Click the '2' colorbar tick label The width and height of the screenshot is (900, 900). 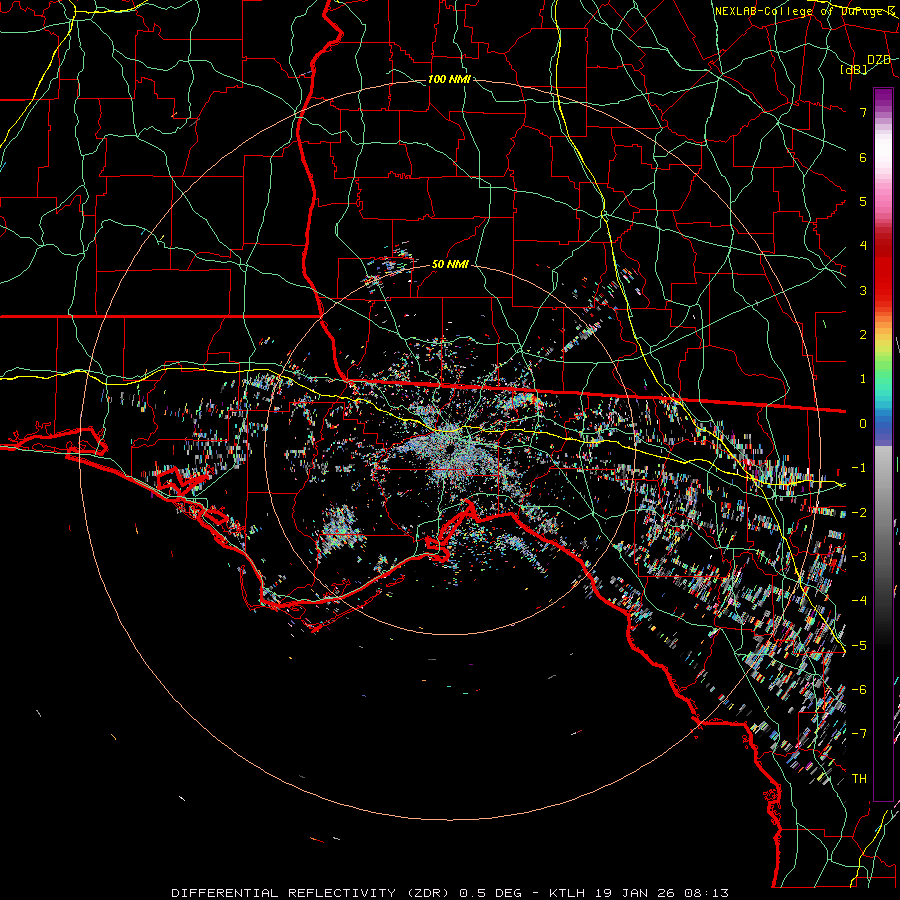(863, 335)
